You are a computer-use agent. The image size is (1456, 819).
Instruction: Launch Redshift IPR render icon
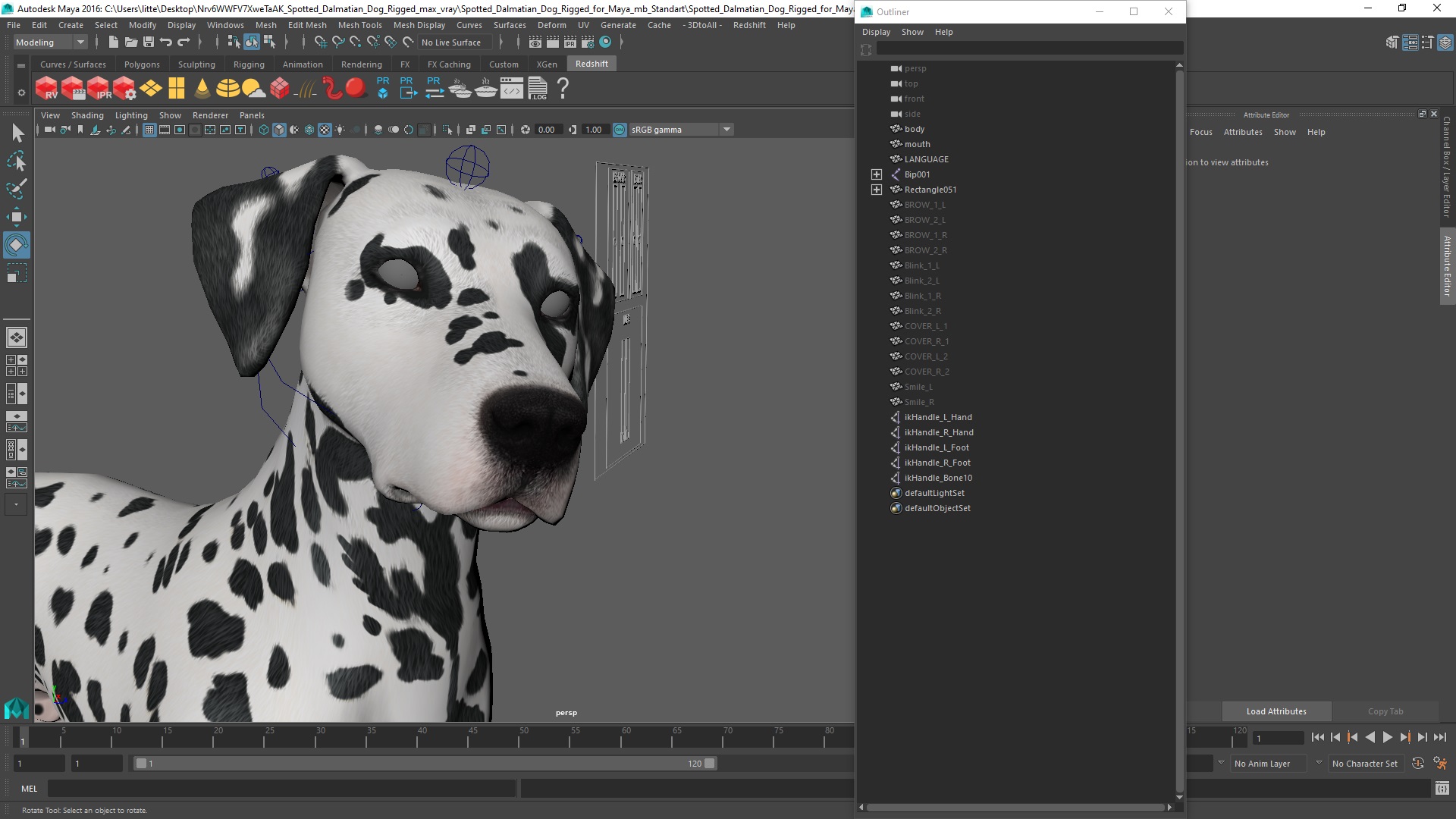99,89
